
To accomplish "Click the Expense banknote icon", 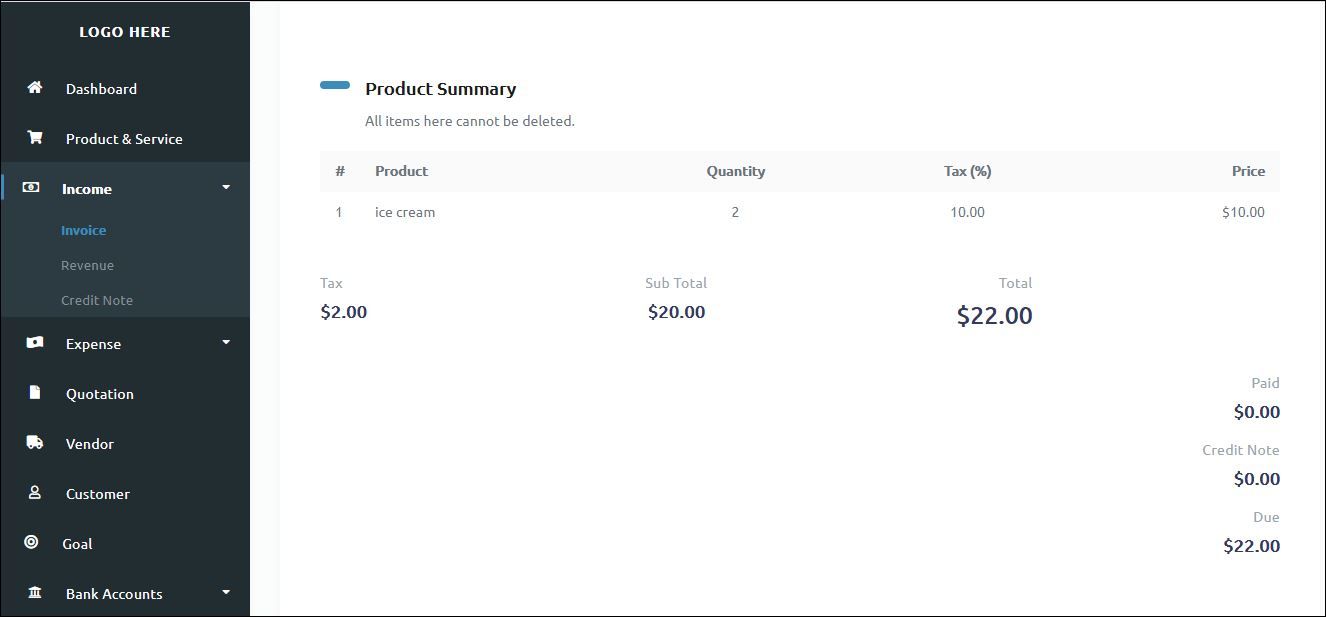I will click(35, 343).
